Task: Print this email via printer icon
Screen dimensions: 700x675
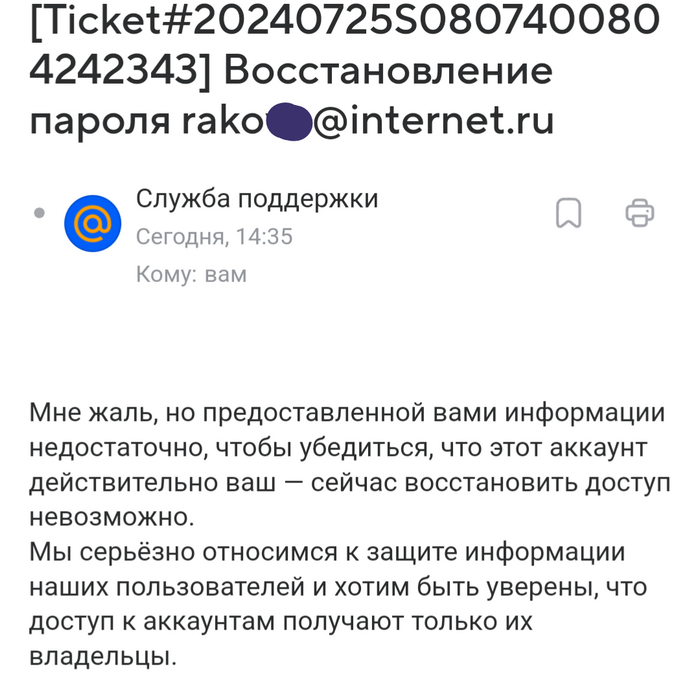Action: [639, 212]
